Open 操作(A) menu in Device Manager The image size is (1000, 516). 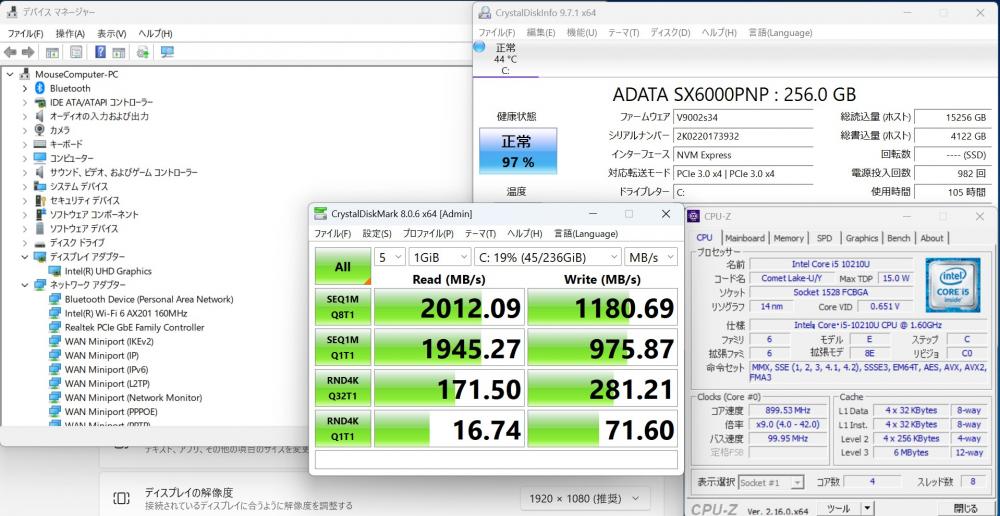click(x=70, y=33)
